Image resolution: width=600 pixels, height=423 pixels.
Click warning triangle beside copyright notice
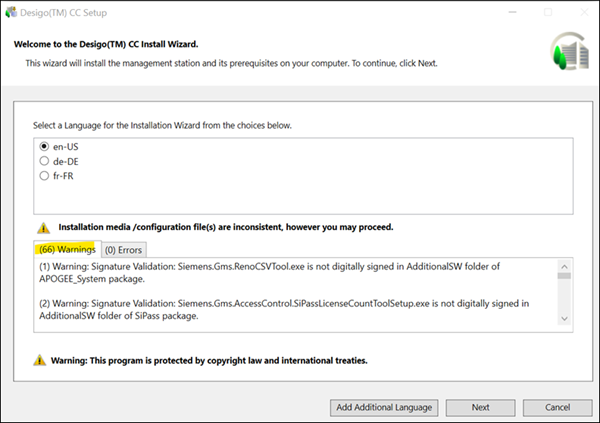point(39,360)
